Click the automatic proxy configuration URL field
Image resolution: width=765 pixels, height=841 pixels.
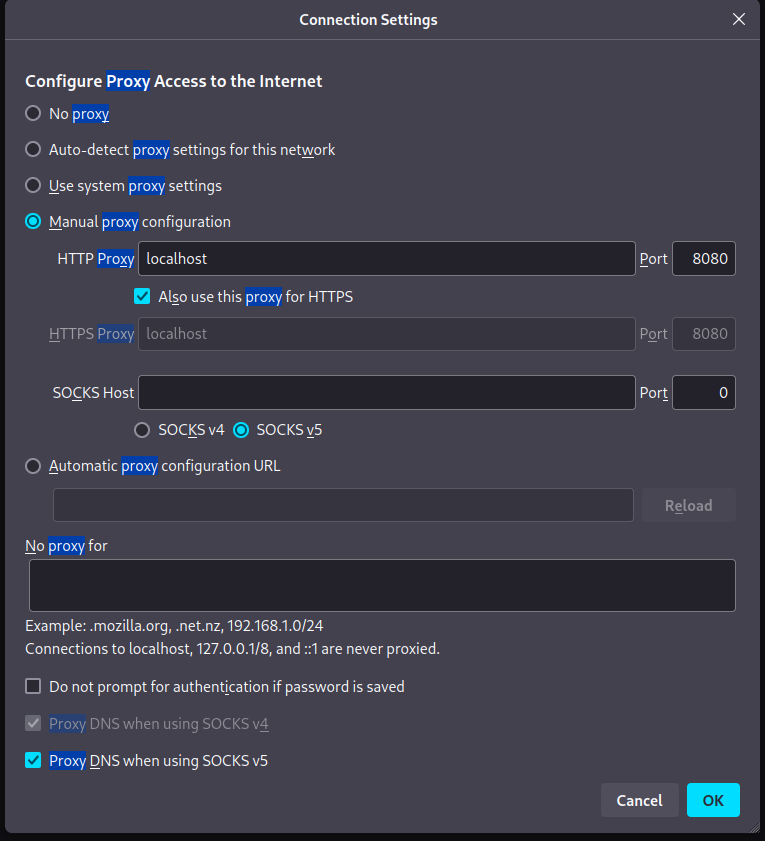343,505
